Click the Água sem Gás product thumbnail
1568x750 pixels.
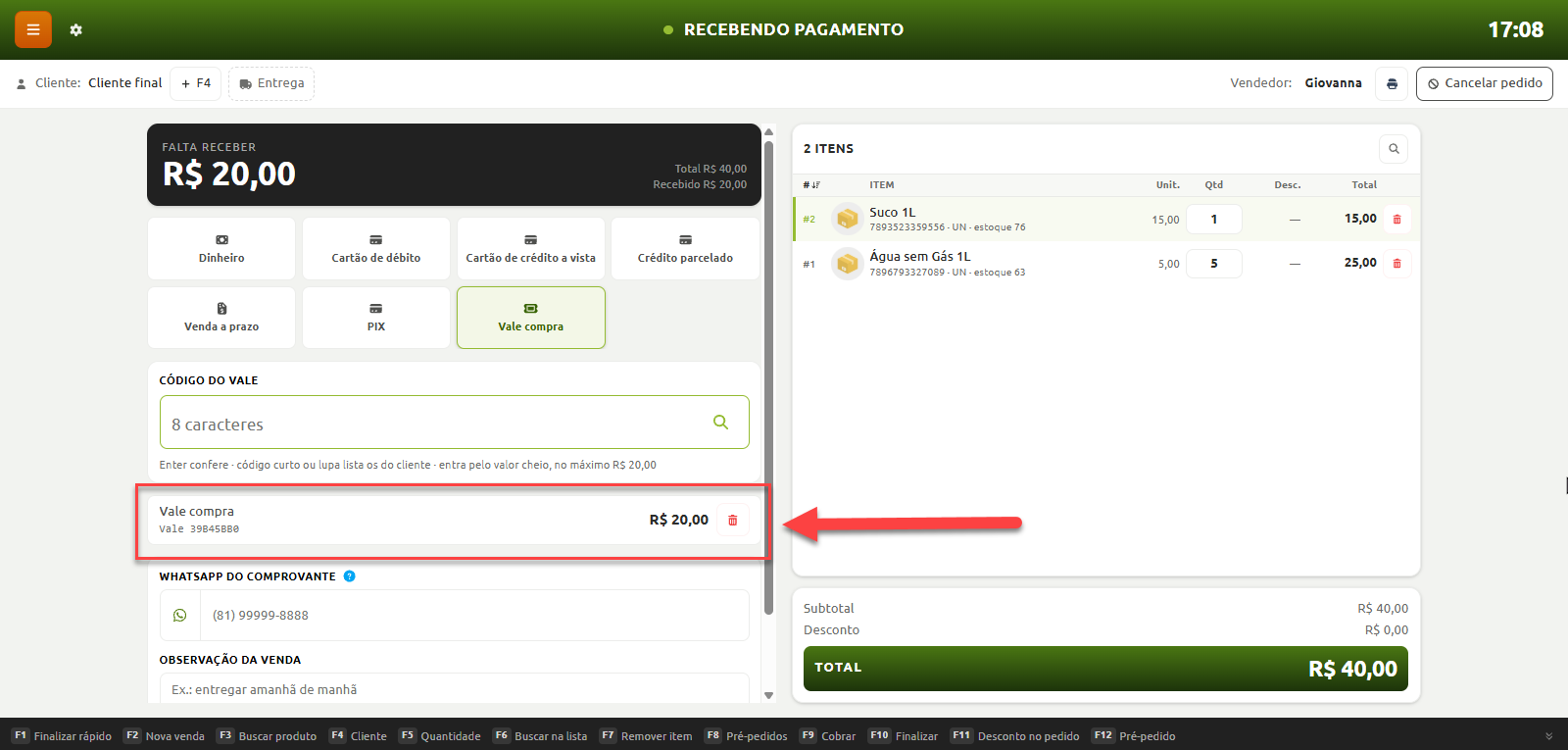(x=847, y=264)
